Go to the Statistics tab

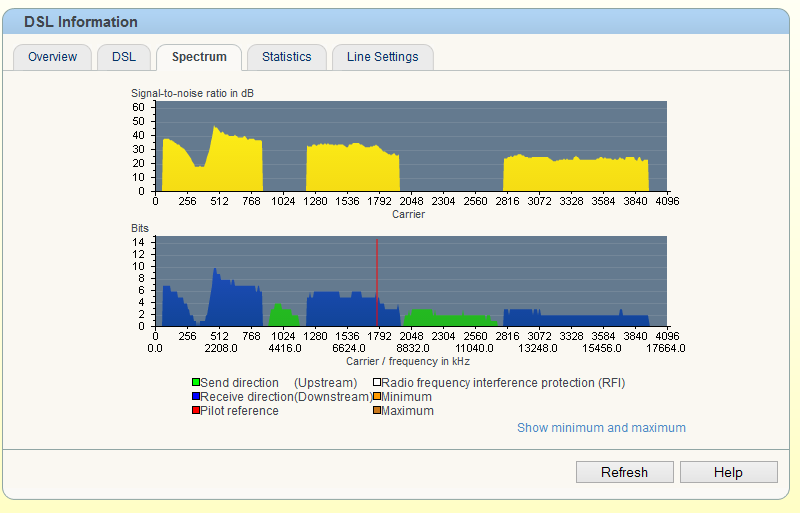coord(286,57)
